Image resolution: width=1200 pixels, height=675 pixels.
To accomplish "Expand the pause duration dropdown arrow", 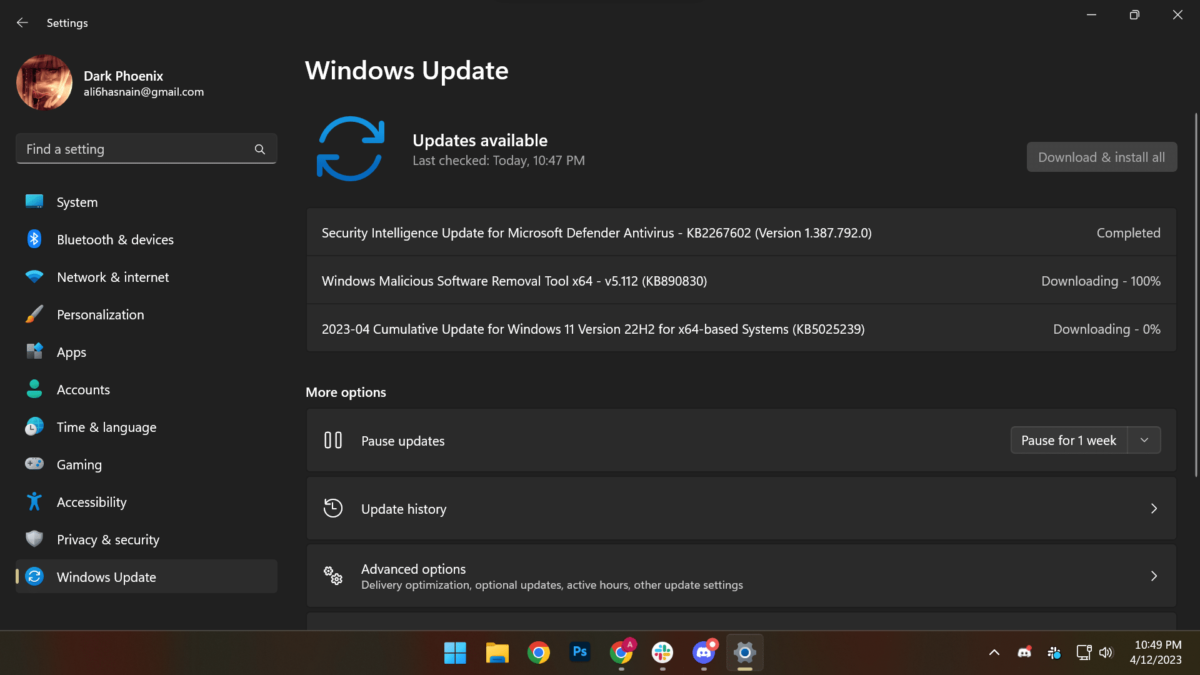I will point(1144,440).
